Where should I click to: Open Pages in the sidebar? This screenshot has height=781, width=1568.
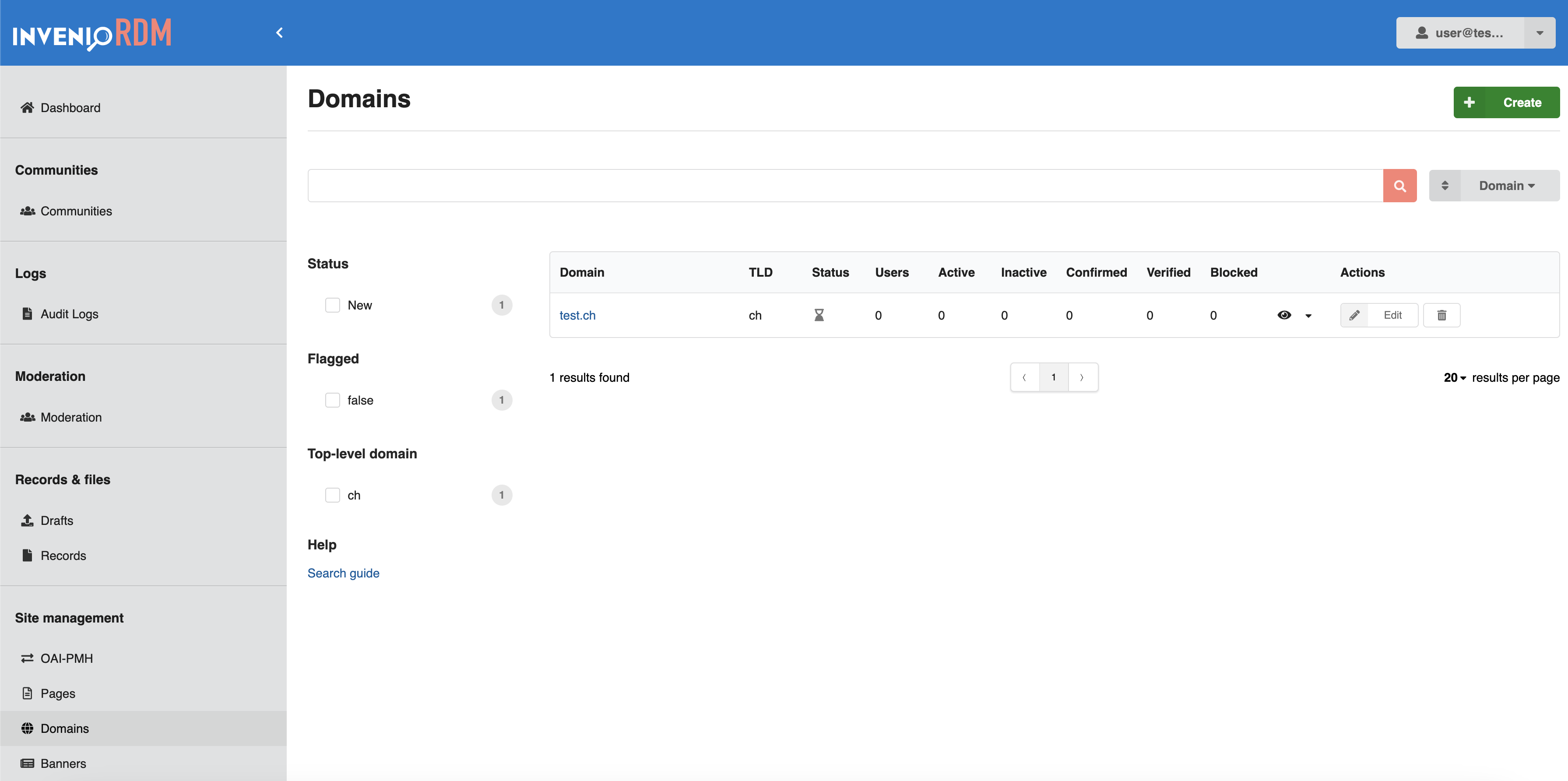point(58,693)
